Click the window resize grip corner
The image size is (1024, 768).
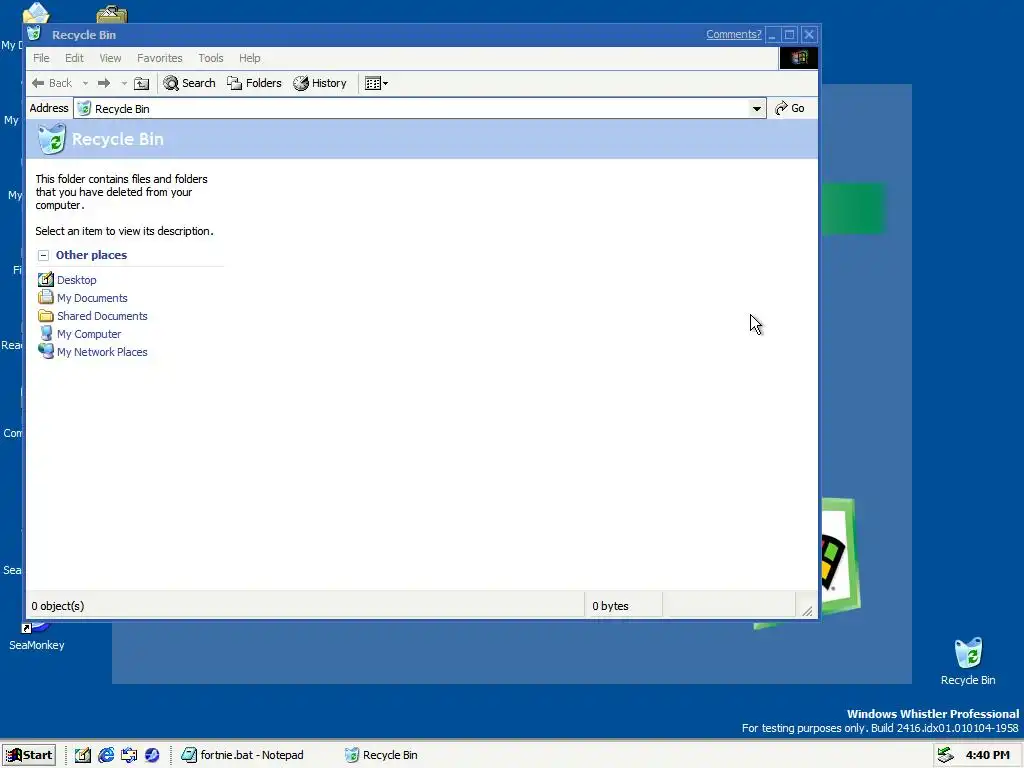(x=807, y=611)
